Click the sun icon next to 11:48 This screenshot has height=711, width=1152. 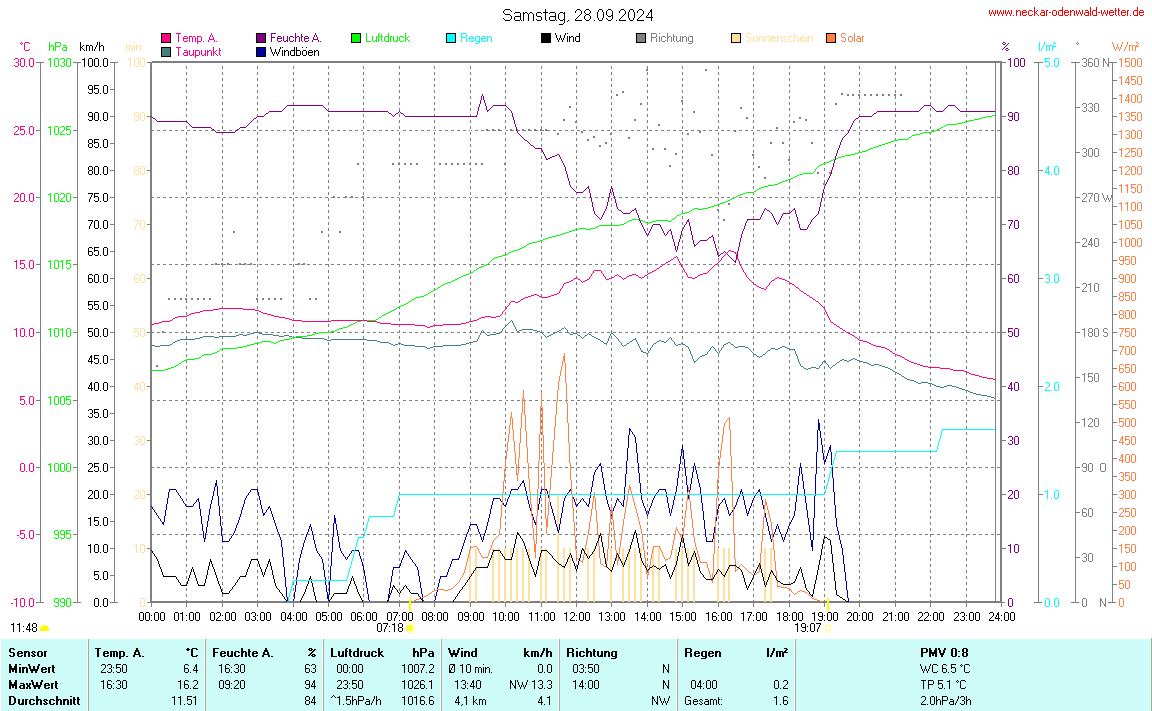pyautogui.click(x=44, y=628)
